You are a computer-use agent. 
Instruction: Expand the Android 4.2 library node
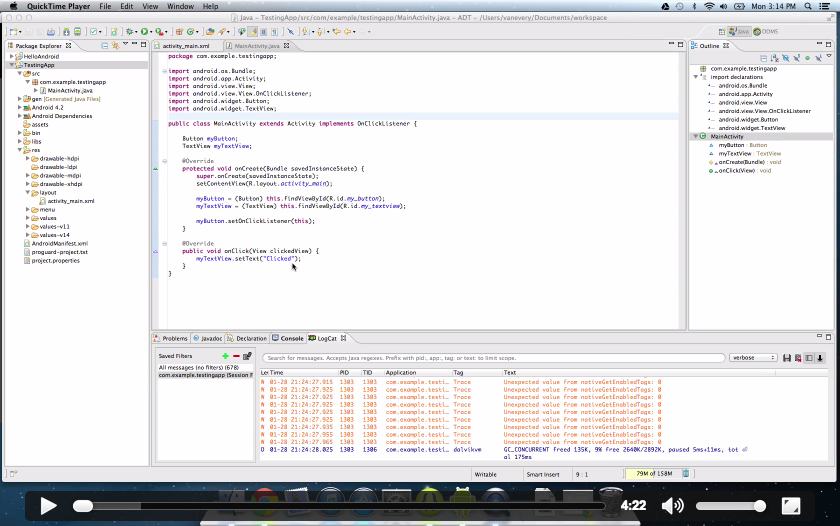[x=20, y=107]
